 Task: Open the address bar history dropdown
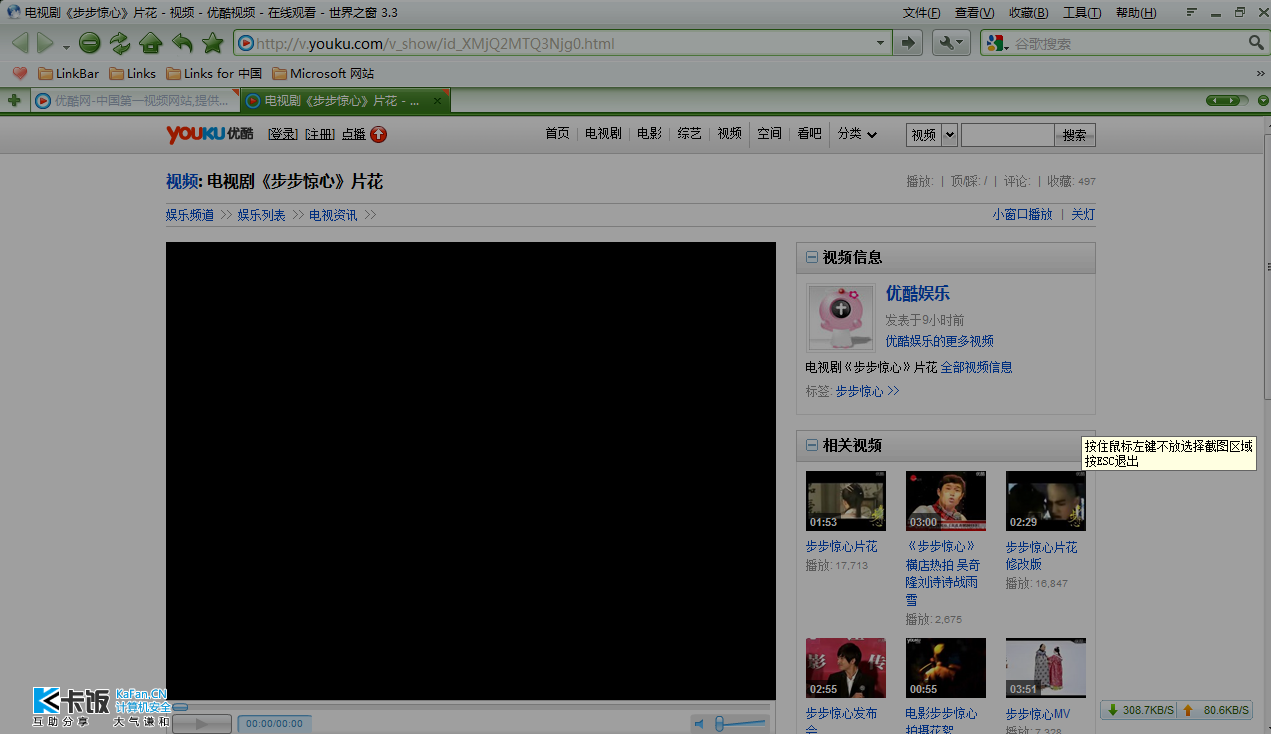(880, 43)
